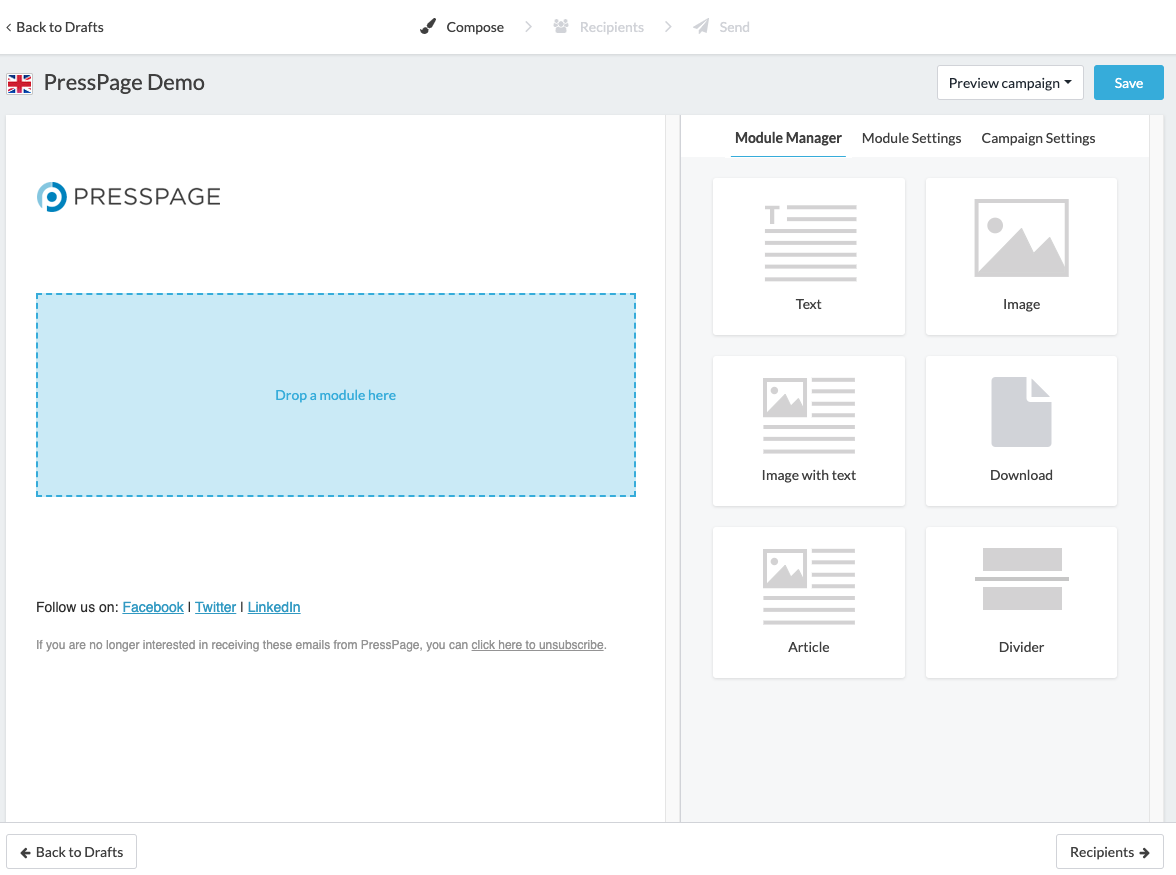1176x875 pixels.
Task: Click top Back to Drafts link
Action: (x=55, y=27)
